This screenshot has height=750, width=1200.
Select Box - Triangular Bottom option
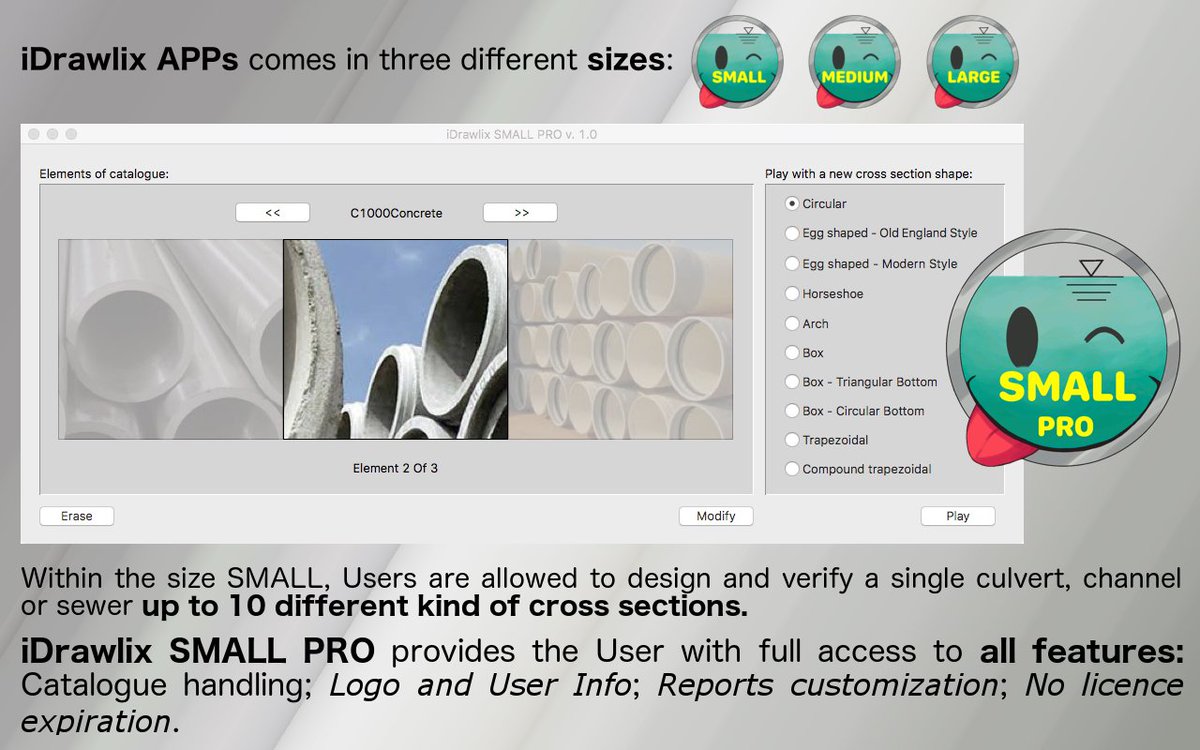[x=792, y=382]
